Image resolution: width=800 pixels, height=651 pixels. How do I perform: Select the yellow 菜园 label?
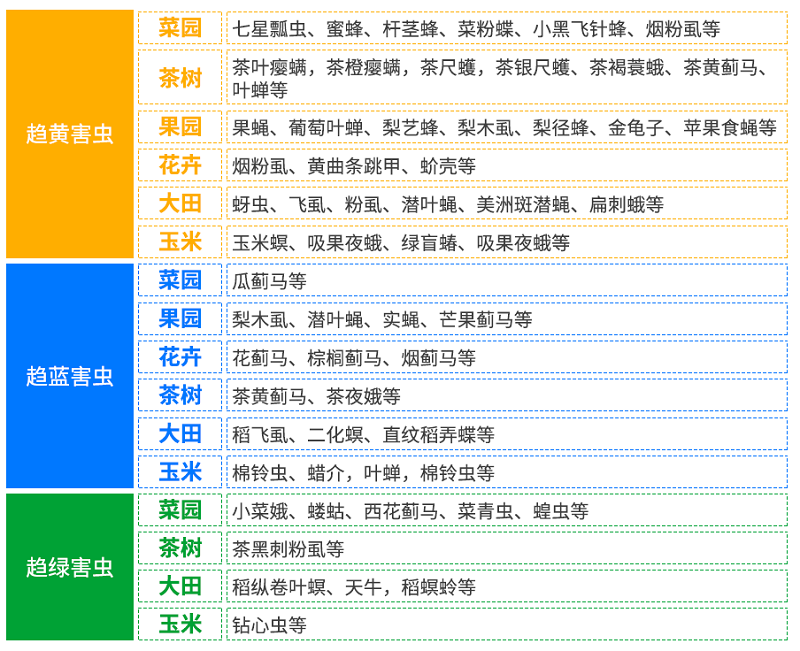pos(180,28)
